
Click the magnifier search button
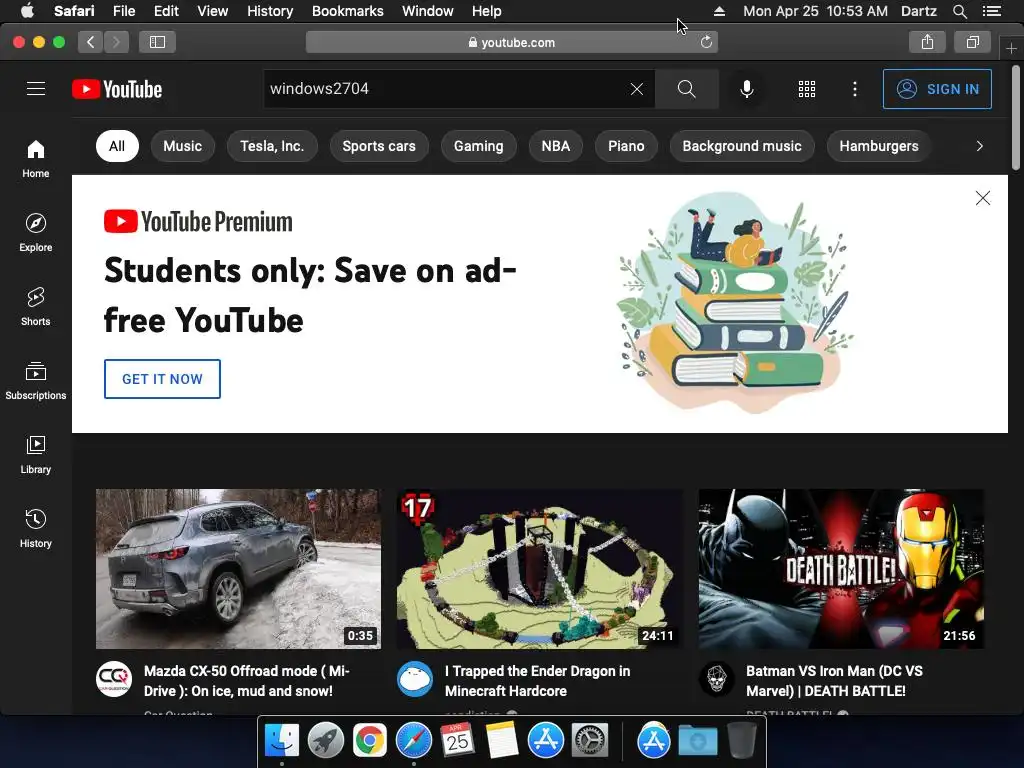686,89
